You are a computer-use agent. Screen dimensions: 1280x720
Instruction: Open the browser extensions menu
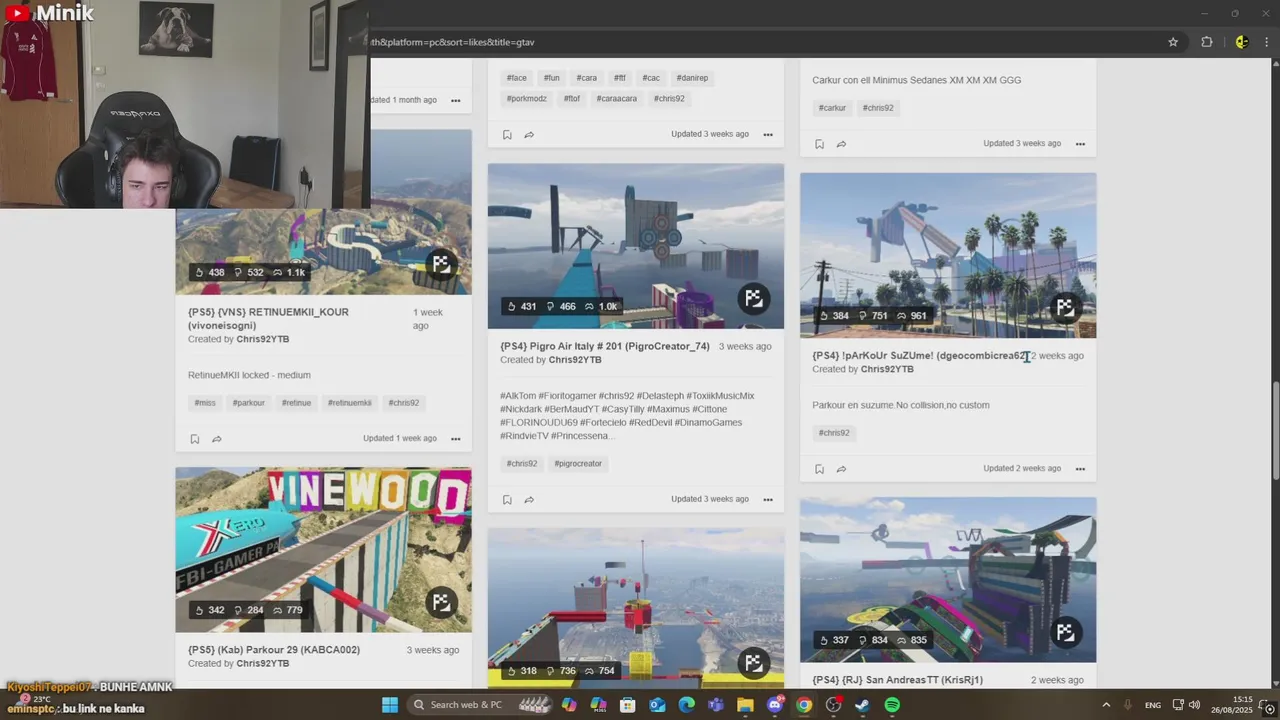click(x=1207, y=42)
